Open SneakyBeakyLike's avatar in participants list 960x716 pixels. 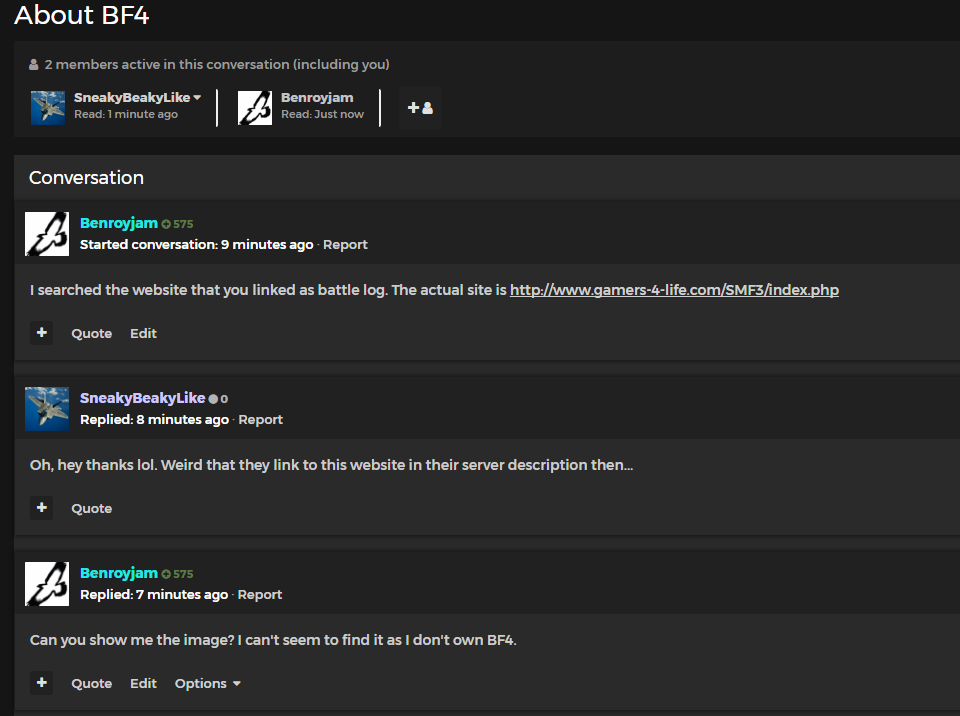48,108
